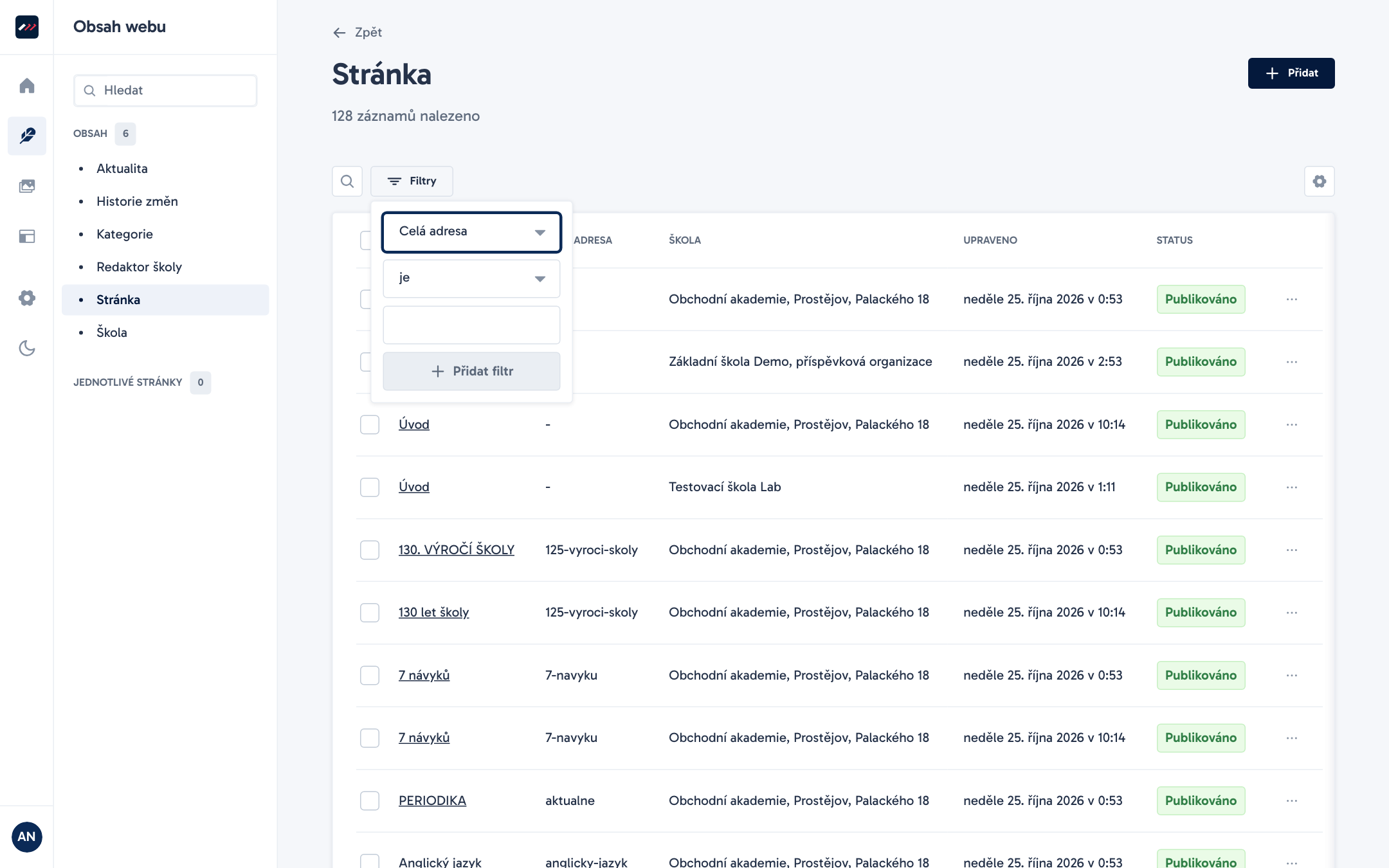Open row actions for Testovací škola Lab
This screenshot has width=1389, height=868.
1292,487
